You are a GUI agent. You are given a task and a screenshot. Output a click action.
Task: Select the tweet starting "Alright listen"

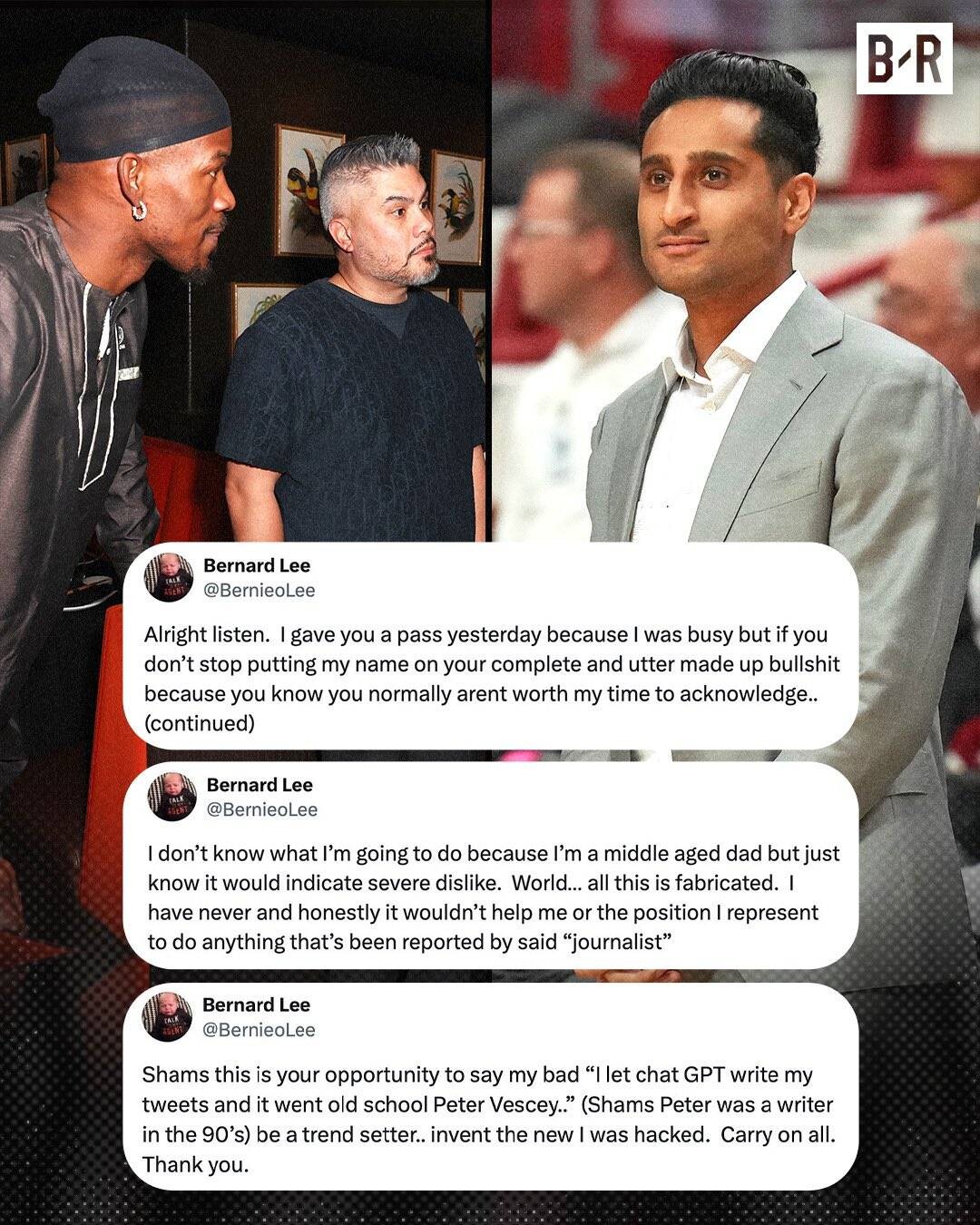(491, 646)
